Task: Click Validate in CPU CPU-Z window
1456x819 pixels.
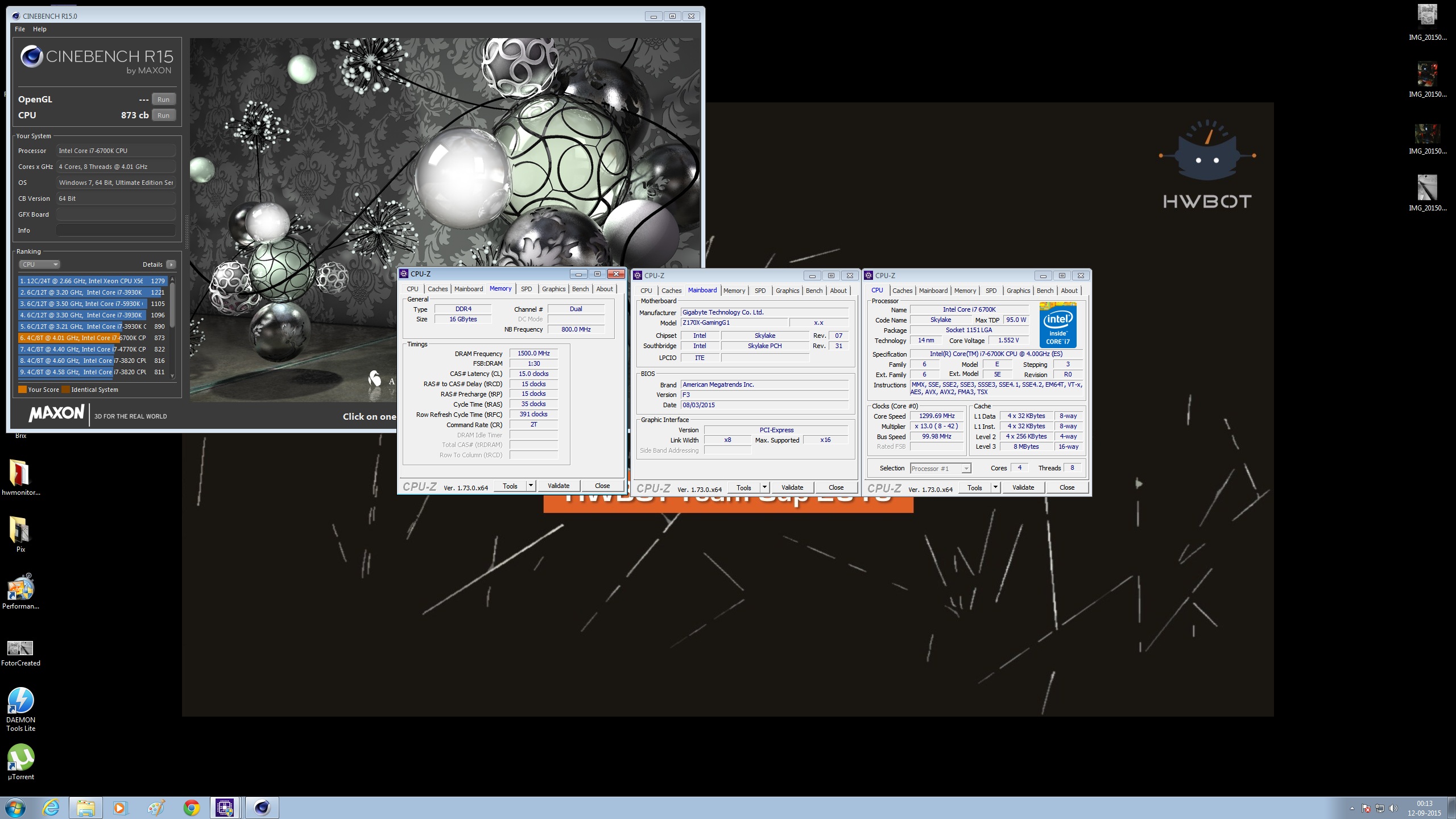Action: (x=1023, y=487)
